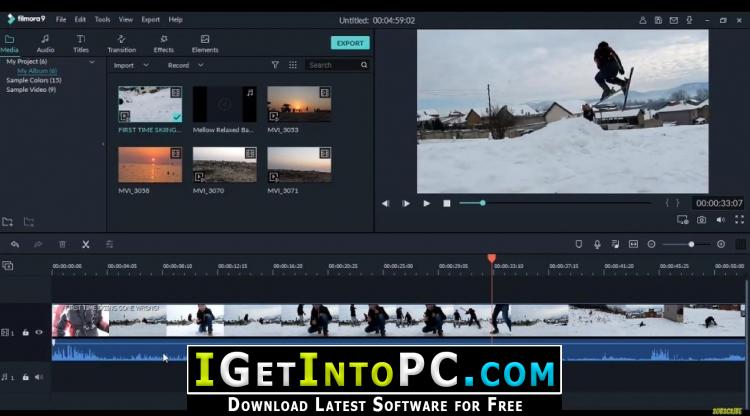
Task: Open the Elements tab
Action: tap(205, 44)
